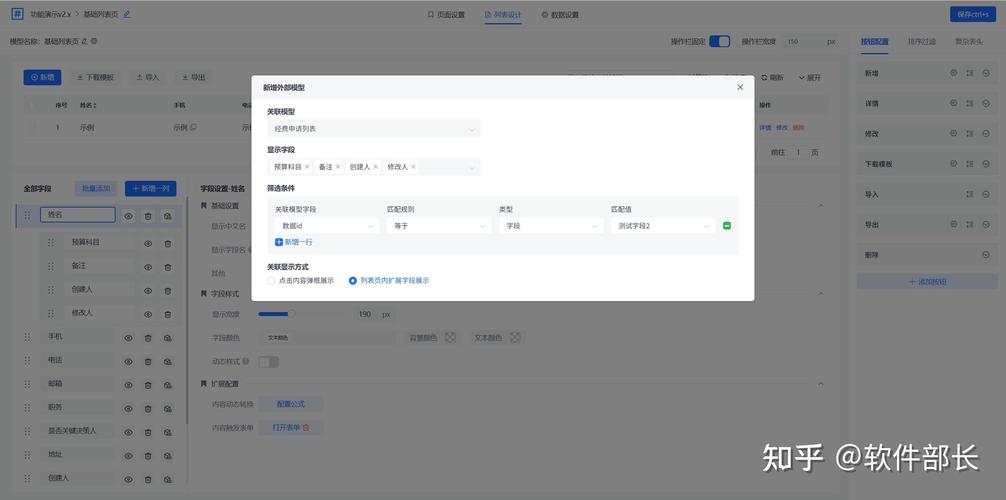The image size is (1006, 500).
Task: Pick the 文本颜色 swatch
Action: (515, 338)
